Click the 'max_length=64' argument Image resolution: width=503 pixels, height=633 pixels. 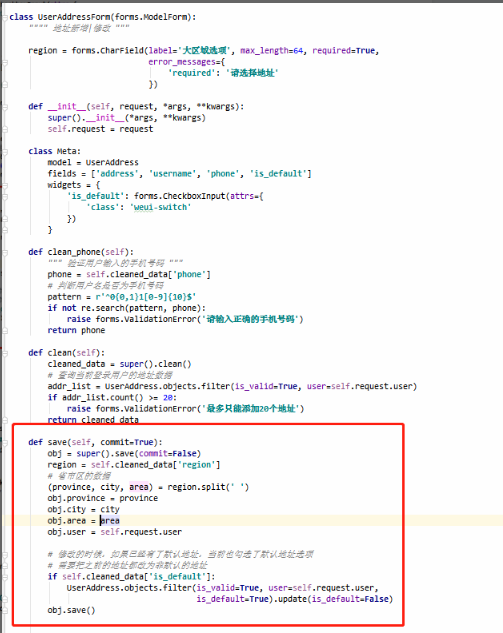pos(271,50)
